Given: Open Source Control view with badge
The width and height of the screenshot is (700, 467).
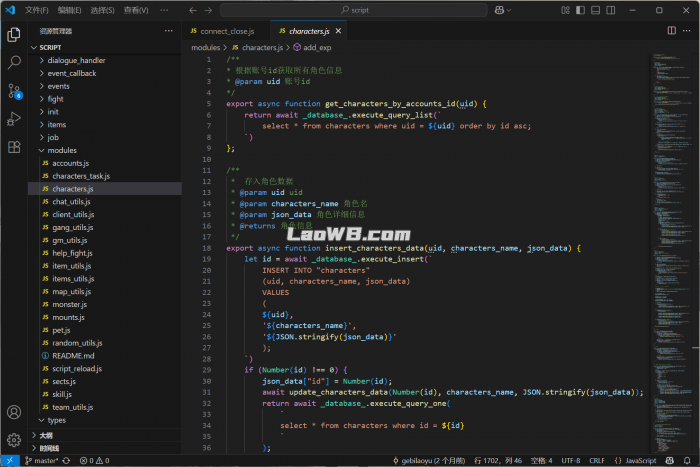Looking at the screenshot, I should (14, 91).
